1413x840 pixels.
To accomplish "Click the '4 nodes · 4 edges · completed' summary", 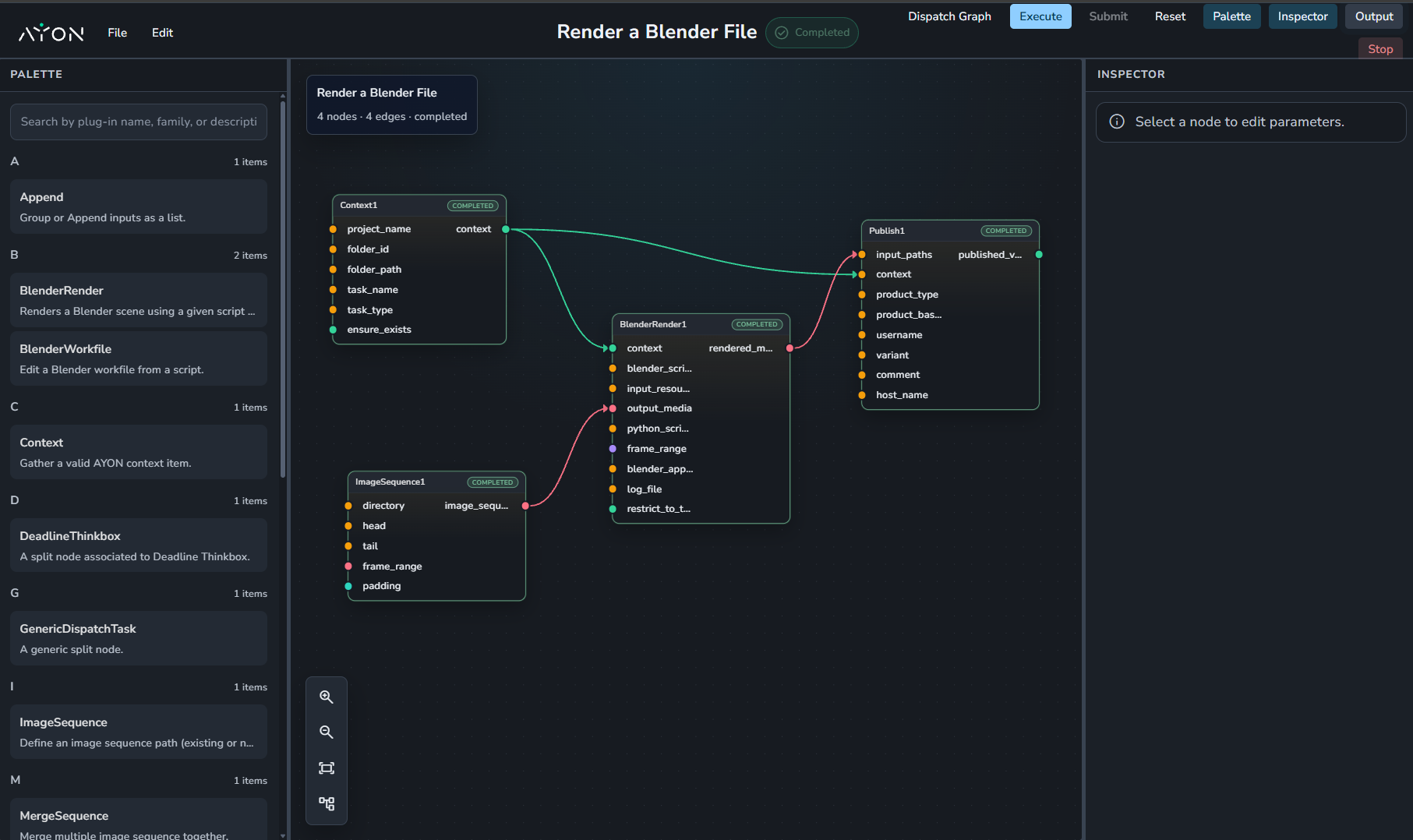I will pos(392,117).
